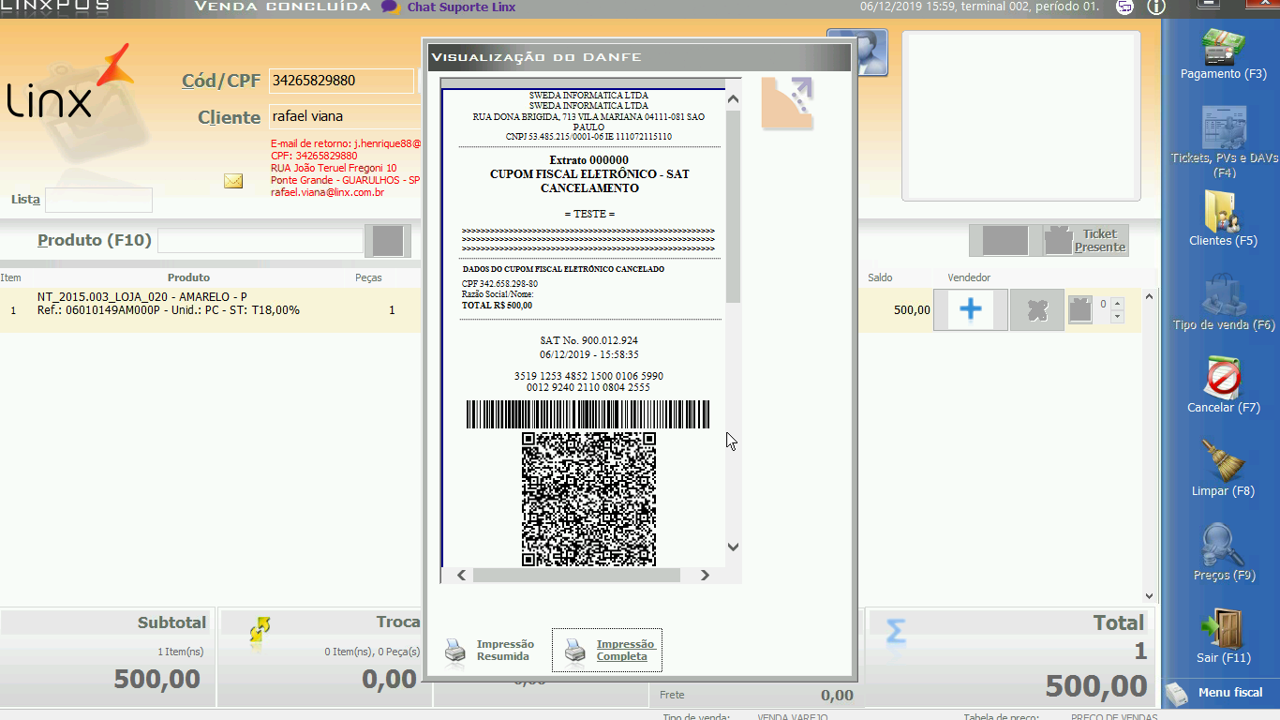1280x720 pixels.
Task: Click the Saldo column header
Action: [880, 278]
